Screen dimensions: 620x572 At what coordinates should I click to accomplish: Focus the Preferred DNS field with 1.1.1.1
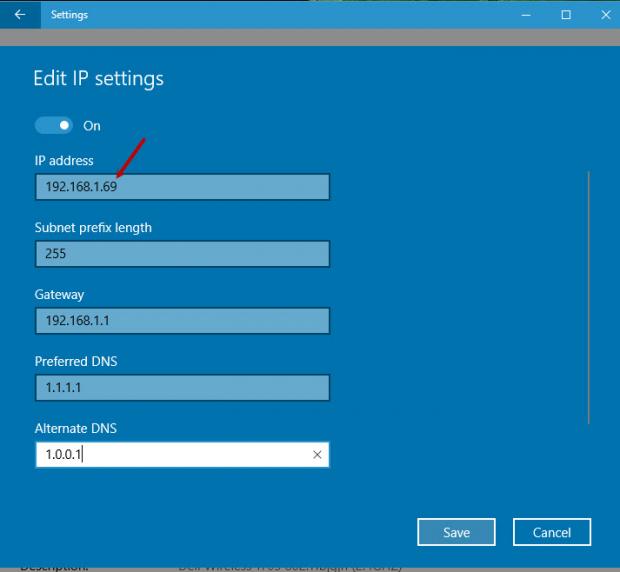[182, 388]
